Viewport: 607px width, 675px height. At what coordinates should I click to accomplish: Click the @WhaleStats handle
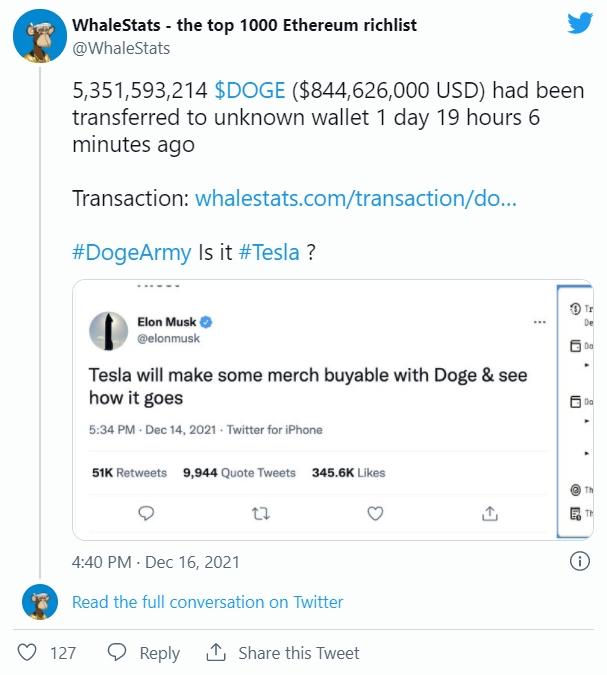[121, 48]
